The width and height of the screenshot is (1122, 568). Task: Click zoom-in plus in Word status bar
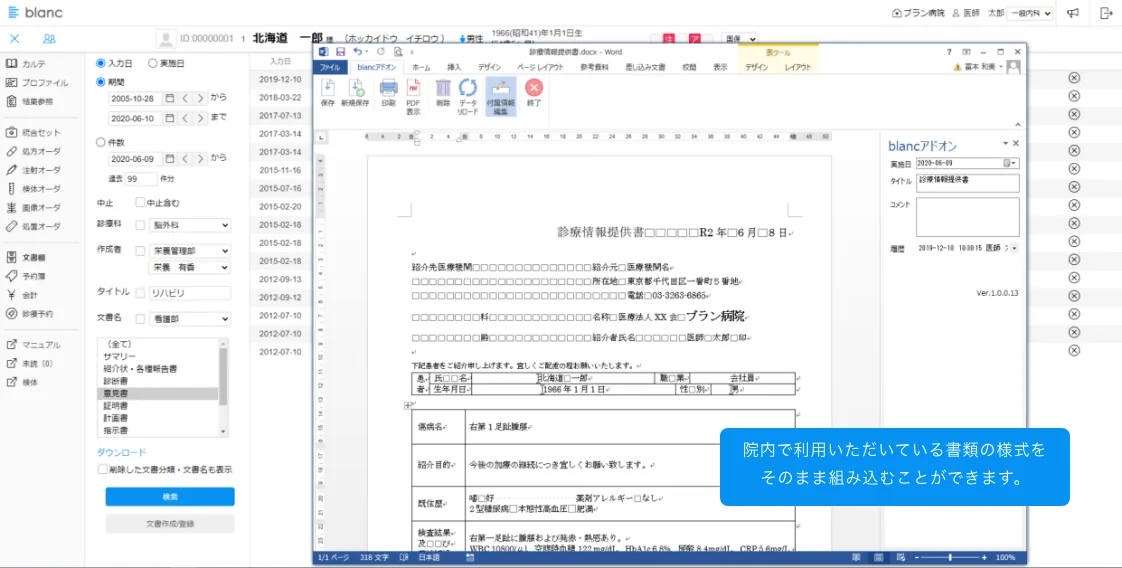(x=984, y=557)
